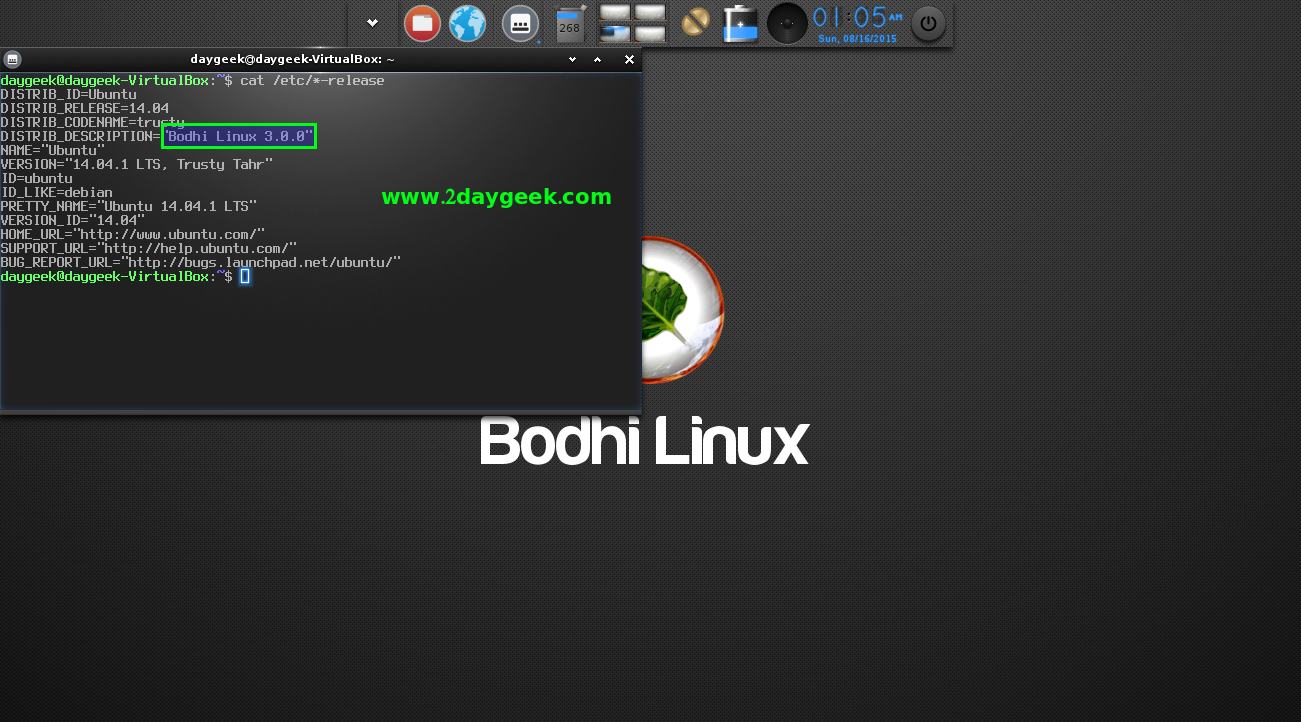
Task: Click the terminal window menu icon in title bar
Action: click(x=12, y=59)
